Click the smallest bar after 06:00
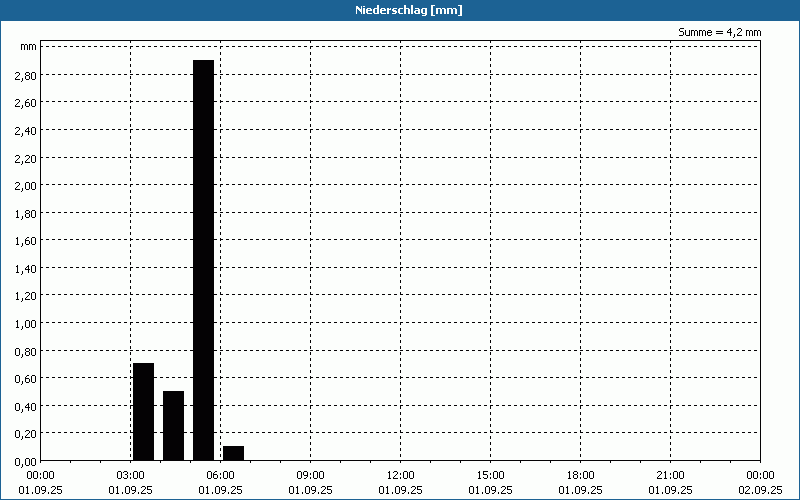Screen dimensions: 800x500 pyautogui.click(x=233, y=453)
